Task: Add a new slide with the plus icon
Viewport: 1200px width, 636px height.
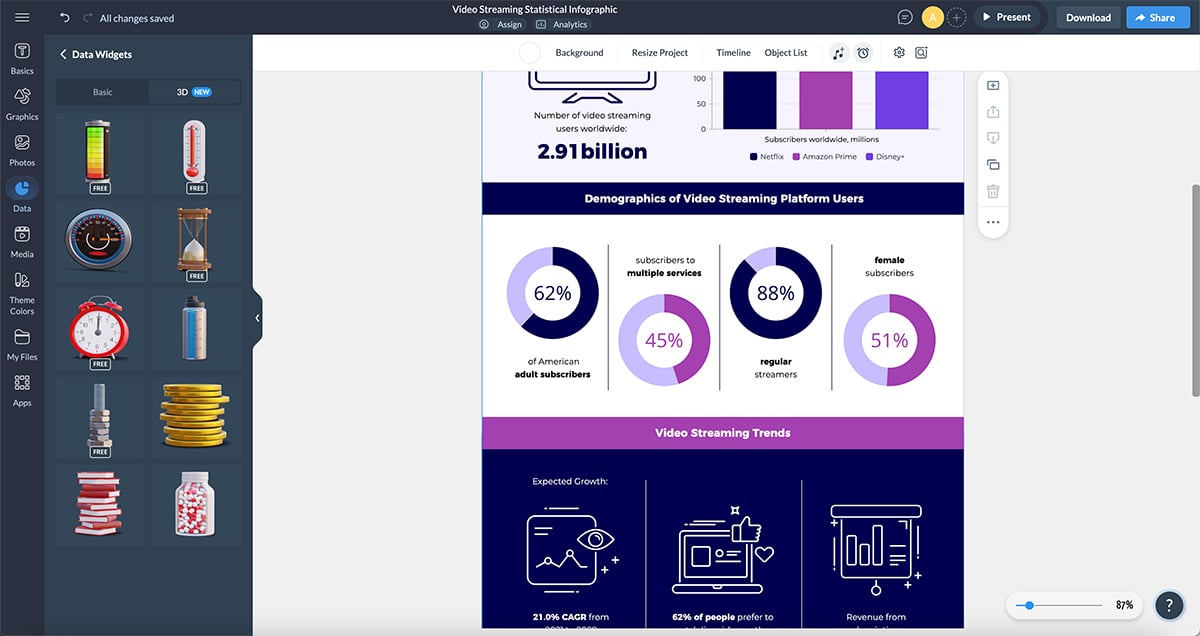Action: (992, 85)
